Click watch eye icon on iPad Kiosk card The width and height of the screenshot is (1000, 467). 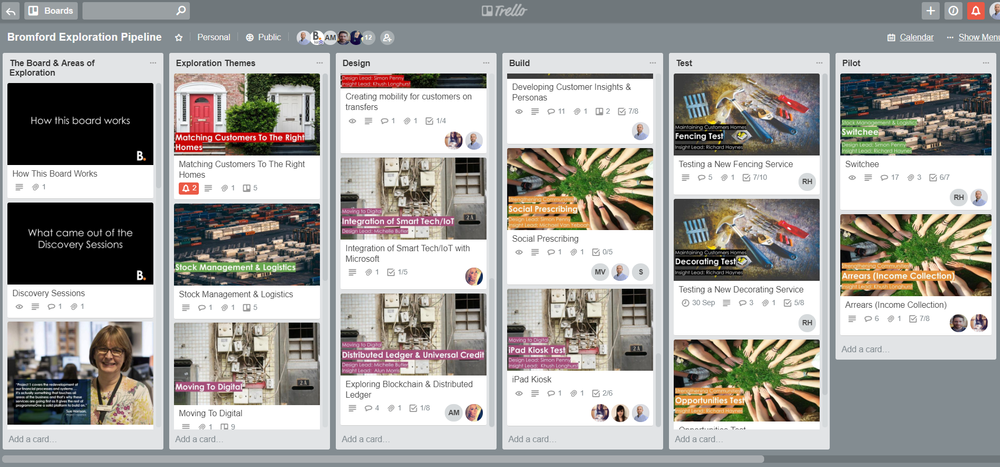tap(518, 393)
